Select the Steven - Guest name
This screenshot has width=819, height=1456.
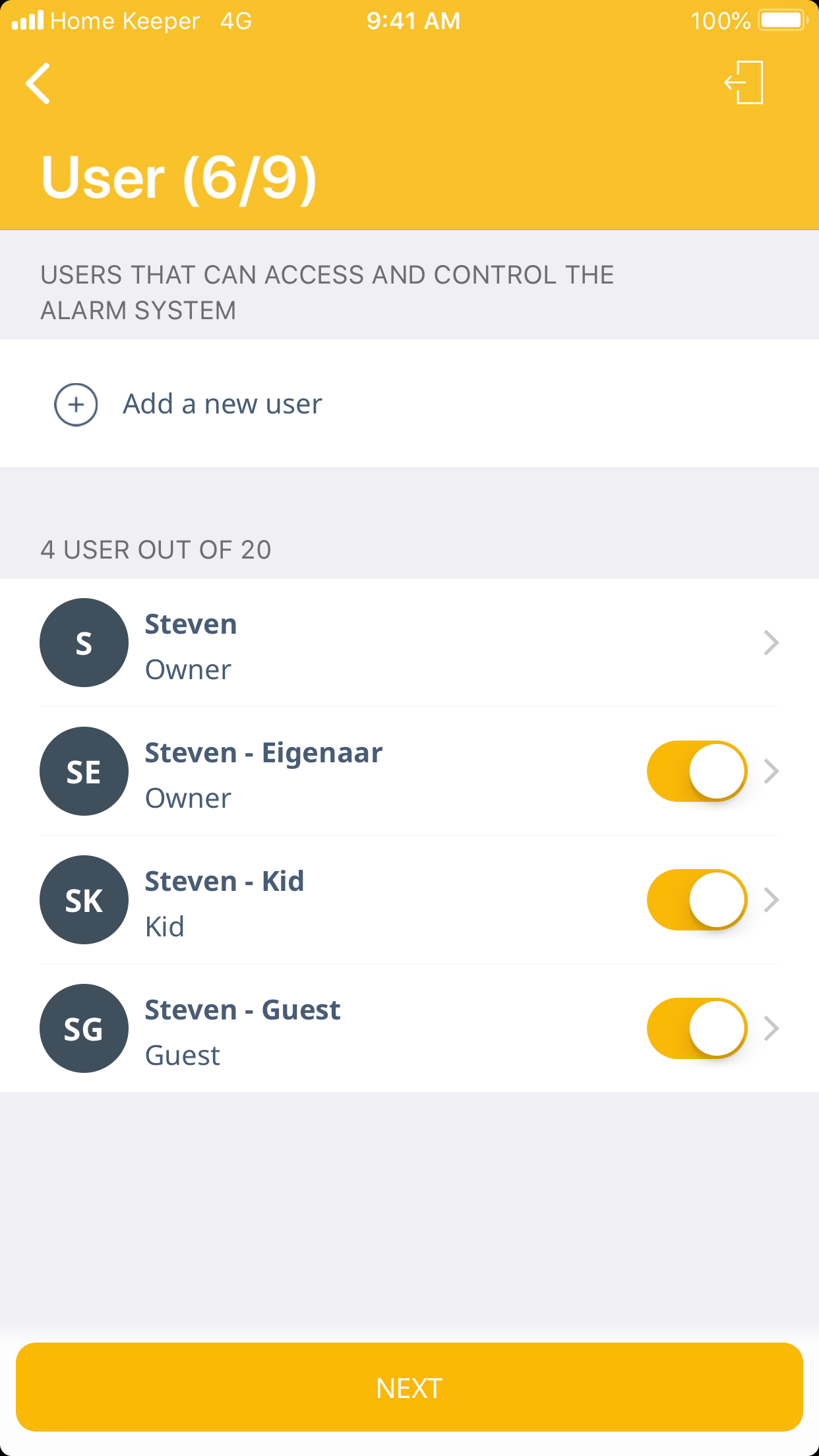pos(242,1010)
